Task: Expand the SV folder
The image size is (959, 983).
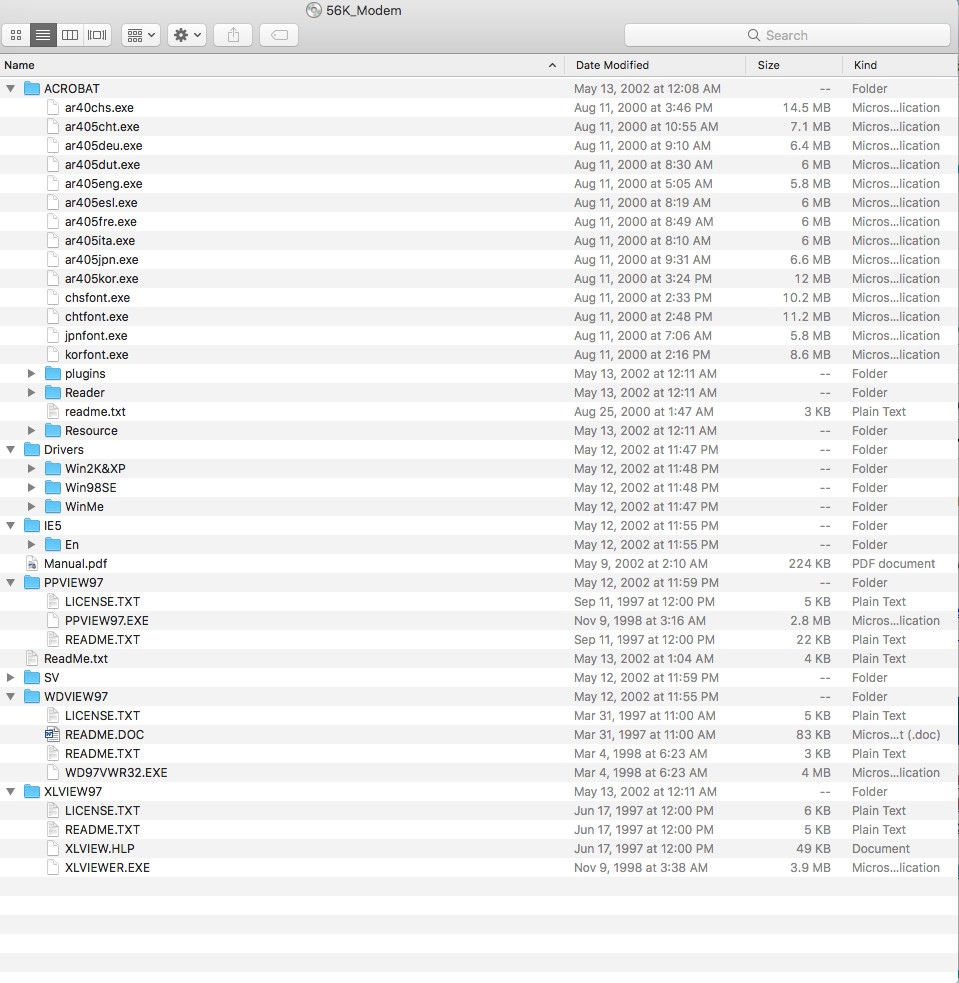Action: (10, 678)
